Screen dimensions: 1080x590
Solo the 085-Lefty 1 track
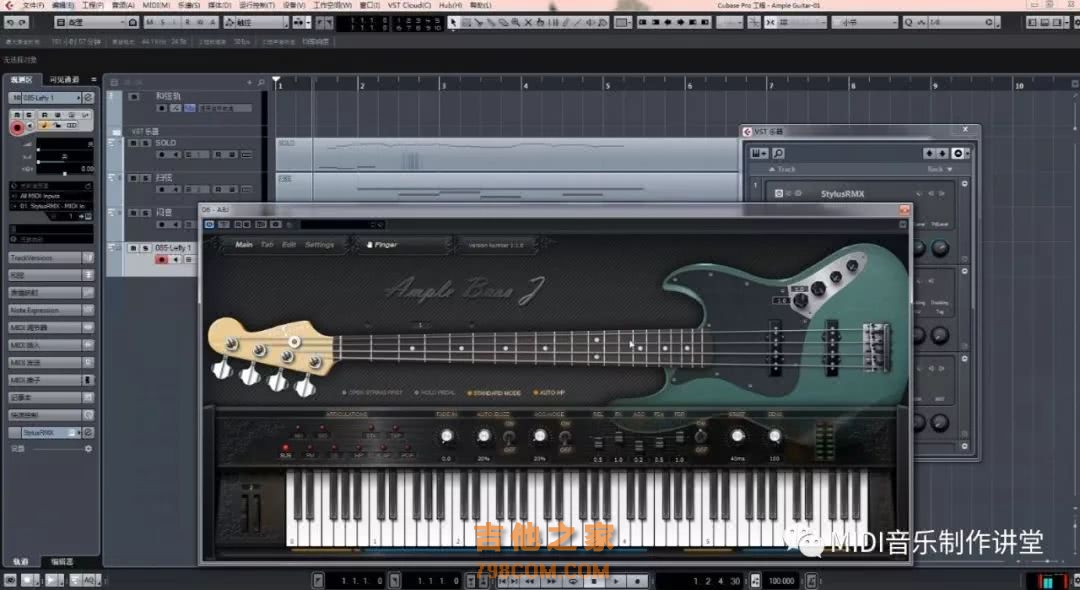(145, 248)
